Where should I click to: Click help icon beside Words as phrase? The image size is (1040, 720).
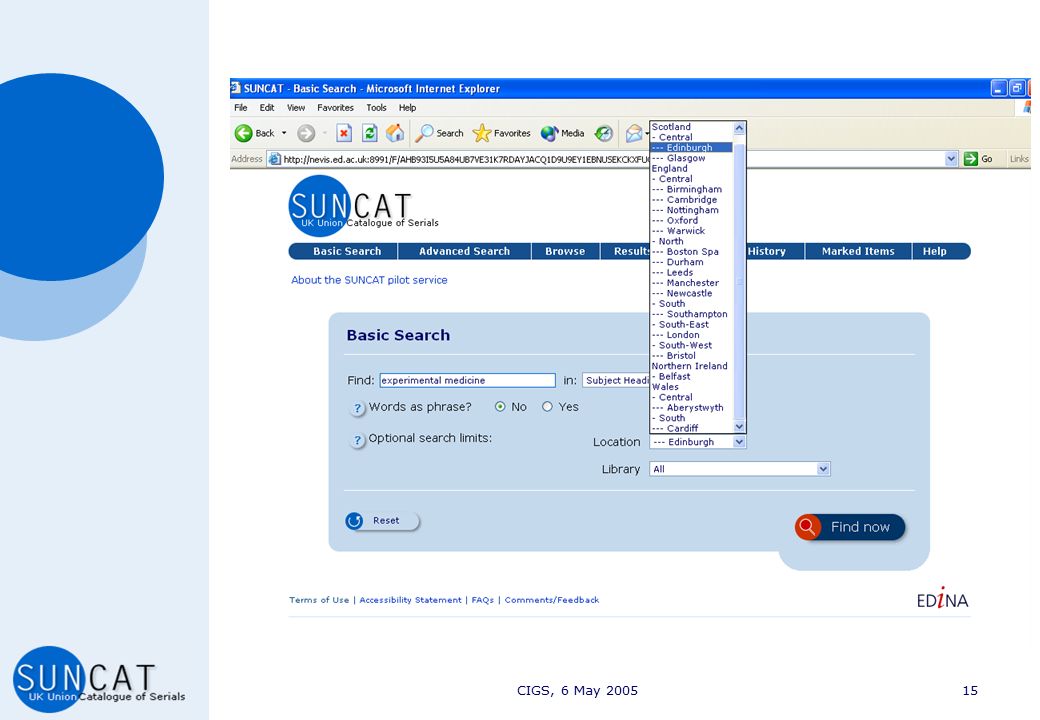pyautogui.click(x=358, y=408)
